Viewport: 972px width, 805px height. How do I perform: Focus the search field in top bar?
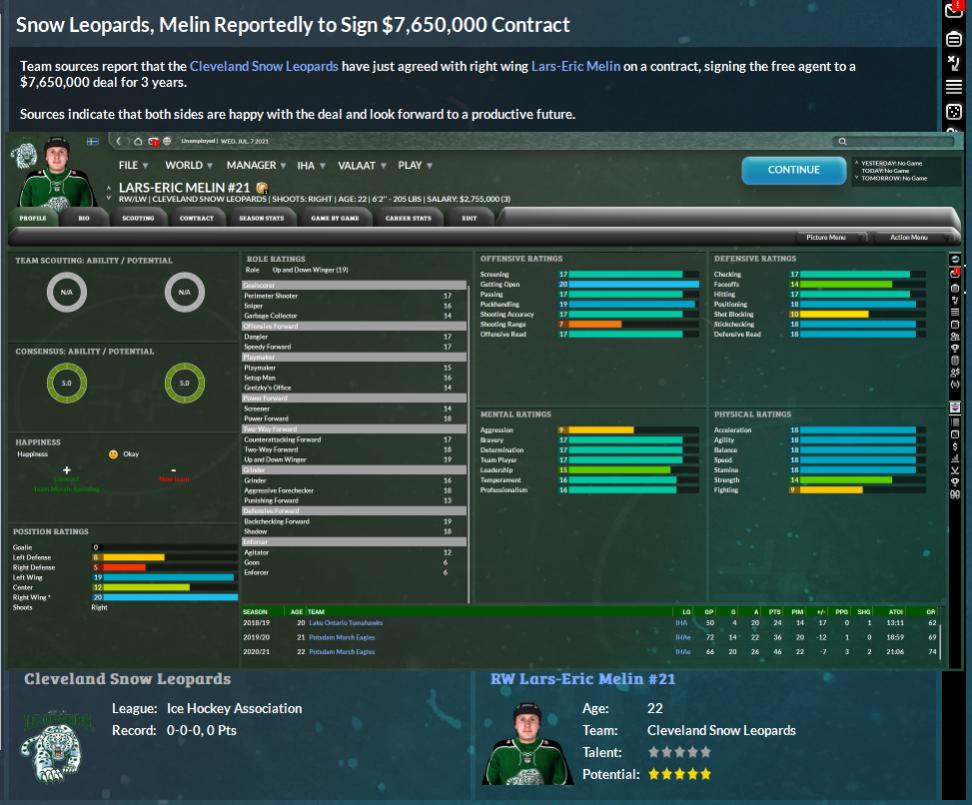(x=893, y=141)
